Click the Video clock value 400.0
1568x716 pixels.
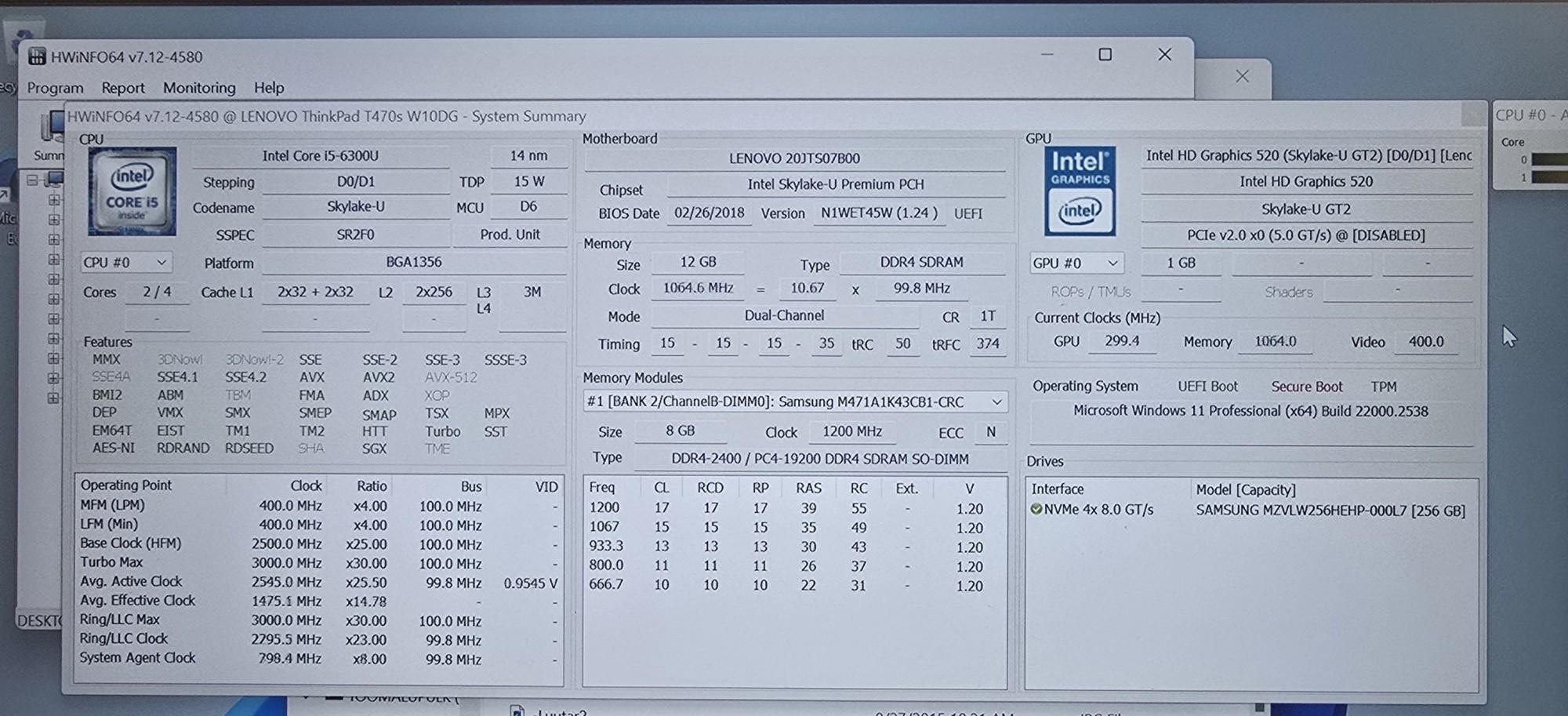[1425, 342]
